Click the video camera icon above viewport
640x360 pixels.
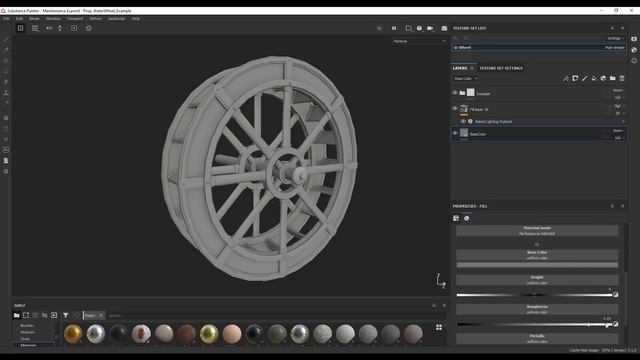point(430,28)
